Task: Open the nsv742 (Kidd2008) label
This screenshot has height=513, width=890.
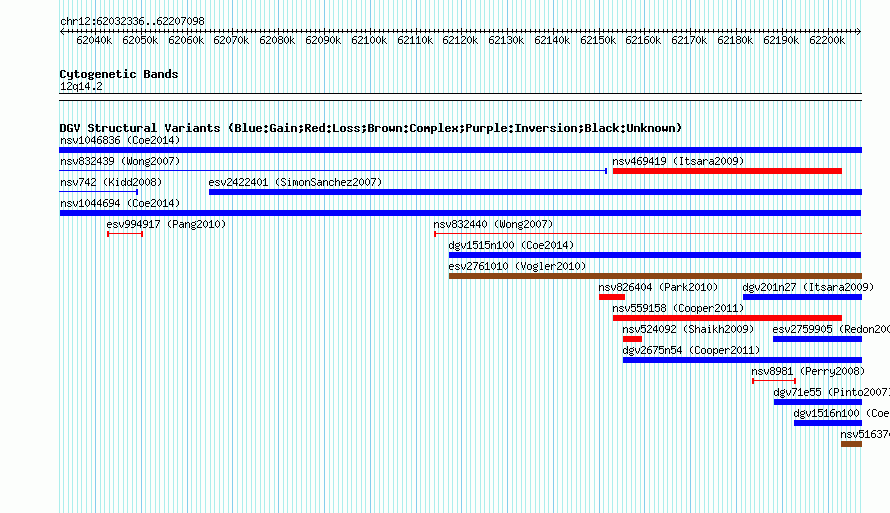Action: pyautogui.click(x=111, y=182)
